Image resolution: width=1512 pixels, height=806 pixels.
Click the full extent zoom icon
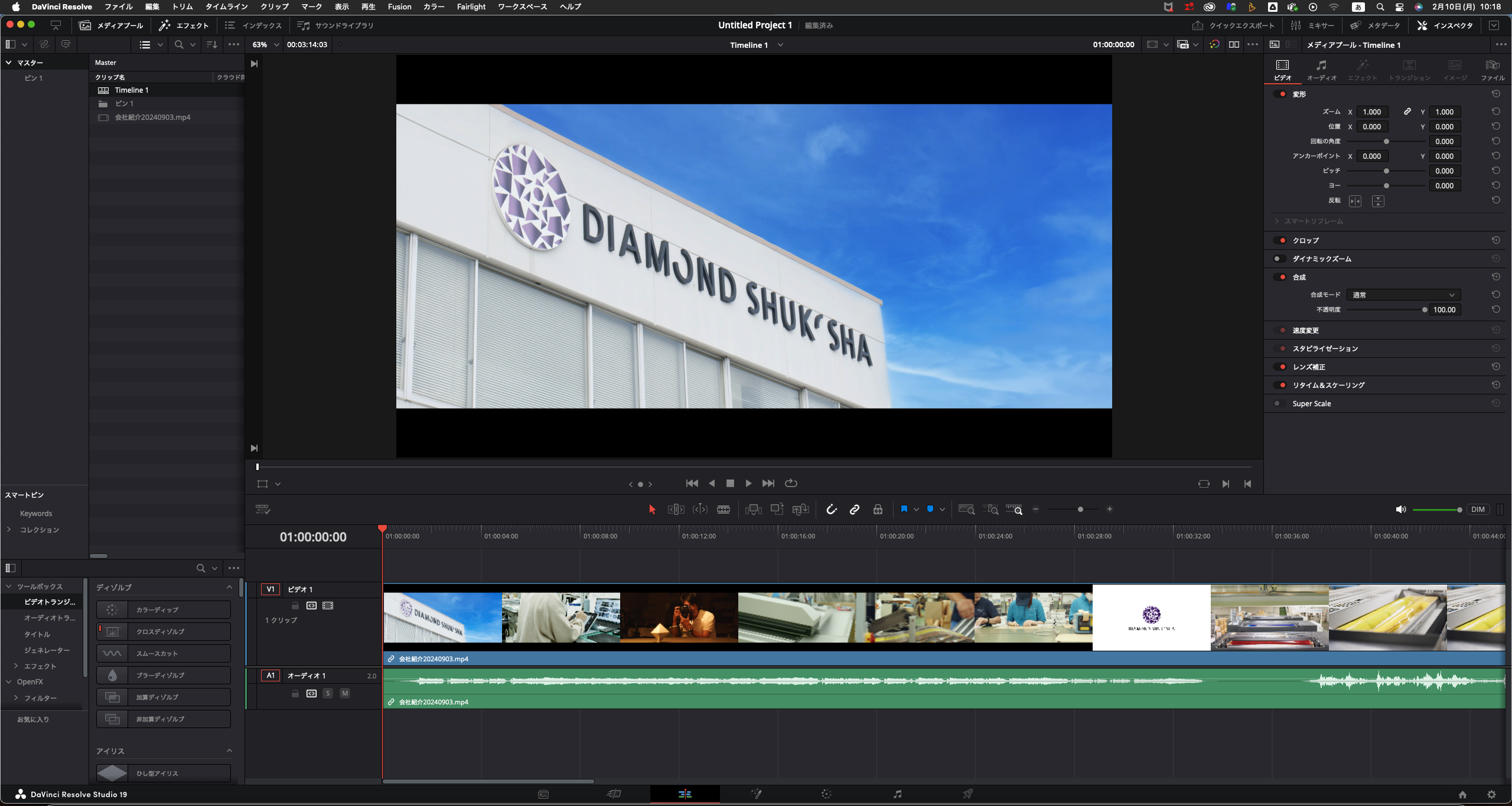966,510
